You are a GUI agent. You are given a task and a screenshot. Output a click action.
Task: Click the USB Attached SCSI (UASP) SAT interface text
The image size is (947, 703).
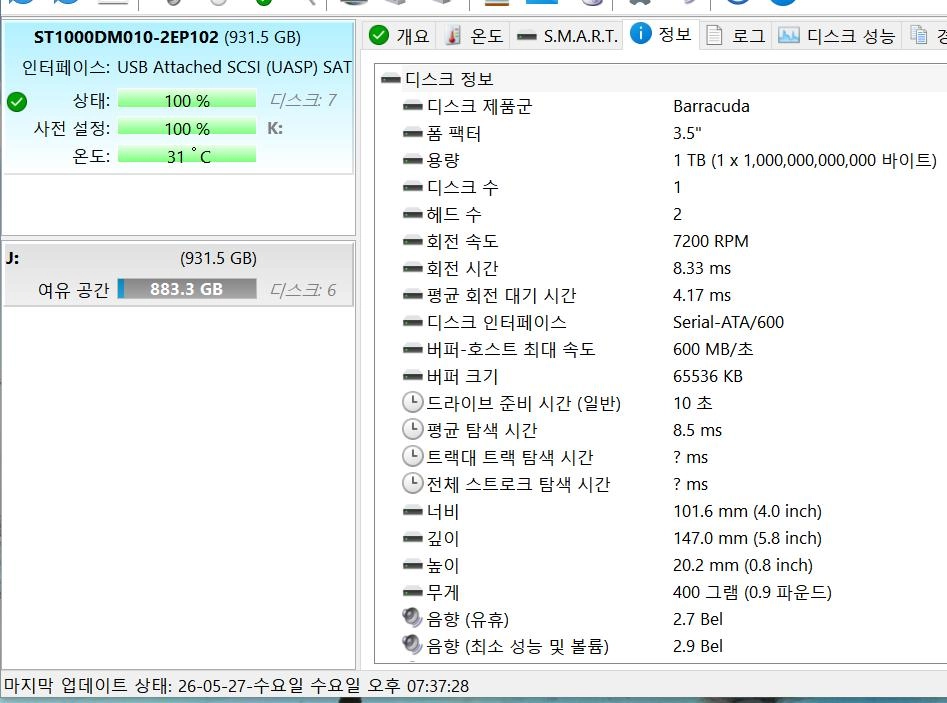(234, 67)
